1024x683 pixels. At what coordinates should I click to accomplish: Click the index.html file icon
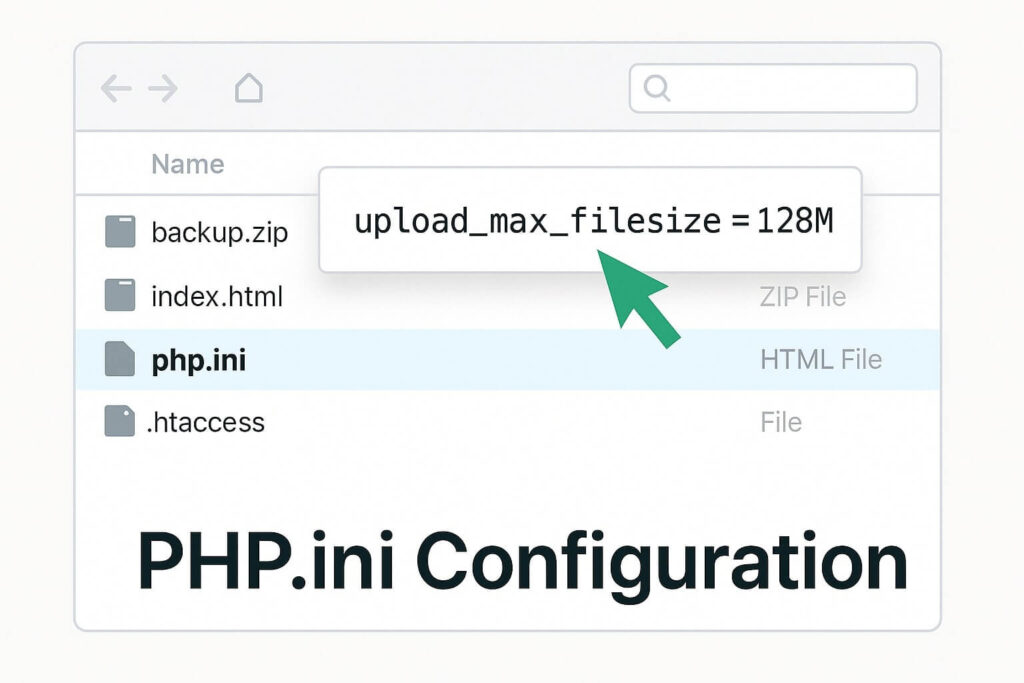click(119, 295)
